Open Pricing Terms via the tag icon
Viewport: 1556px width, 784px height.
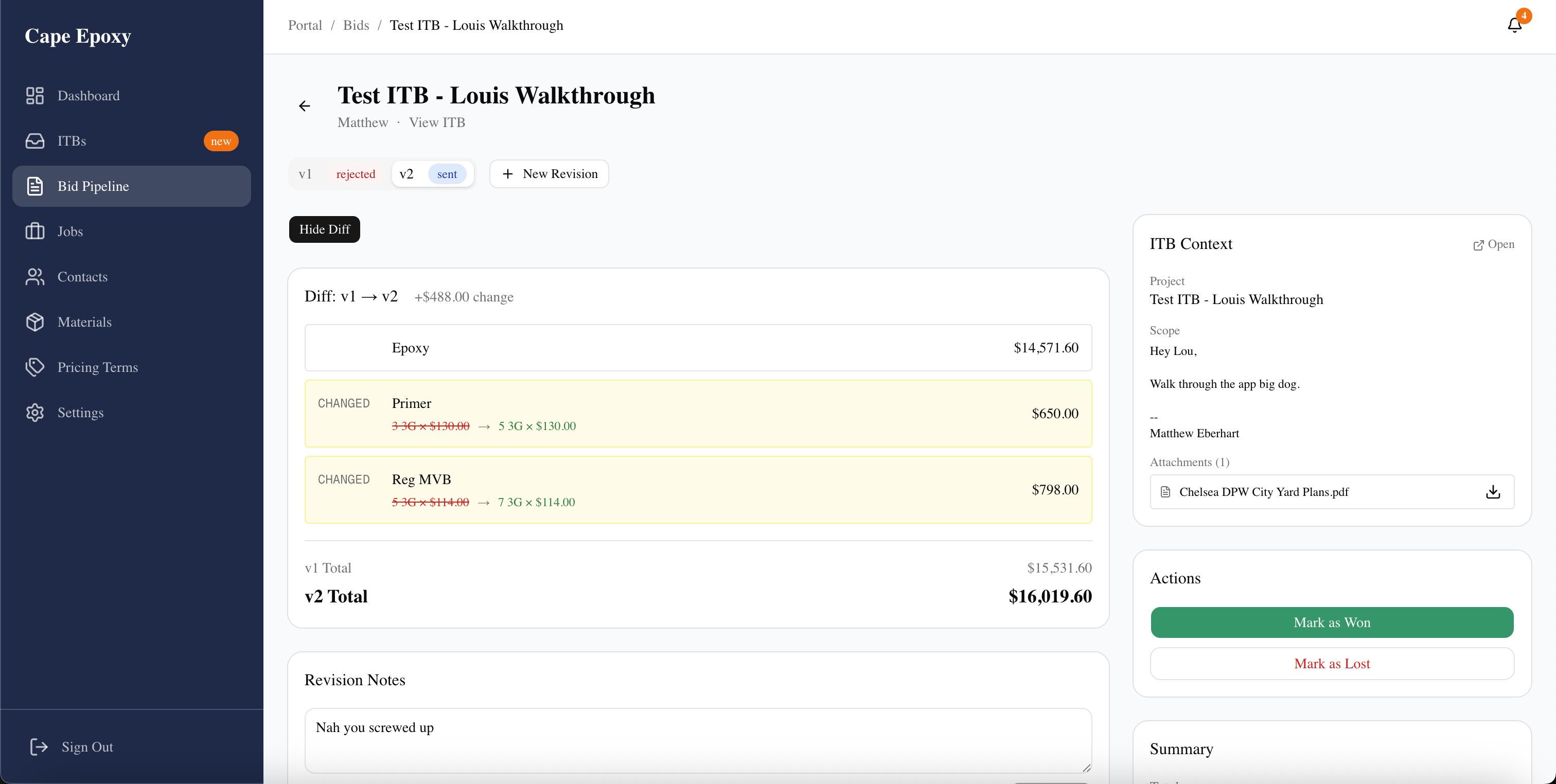click(34, 367)
